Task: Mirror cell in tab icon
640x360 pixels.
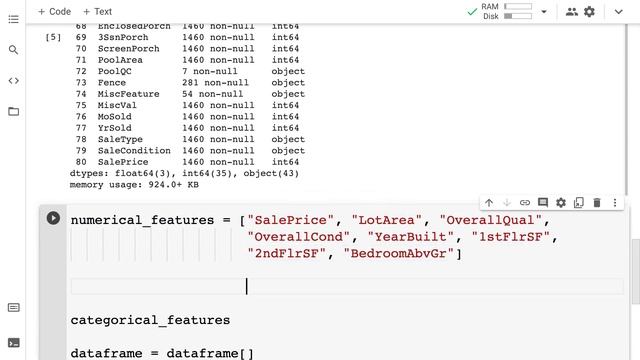Action: pyautogui.click(x=579, y=202)
